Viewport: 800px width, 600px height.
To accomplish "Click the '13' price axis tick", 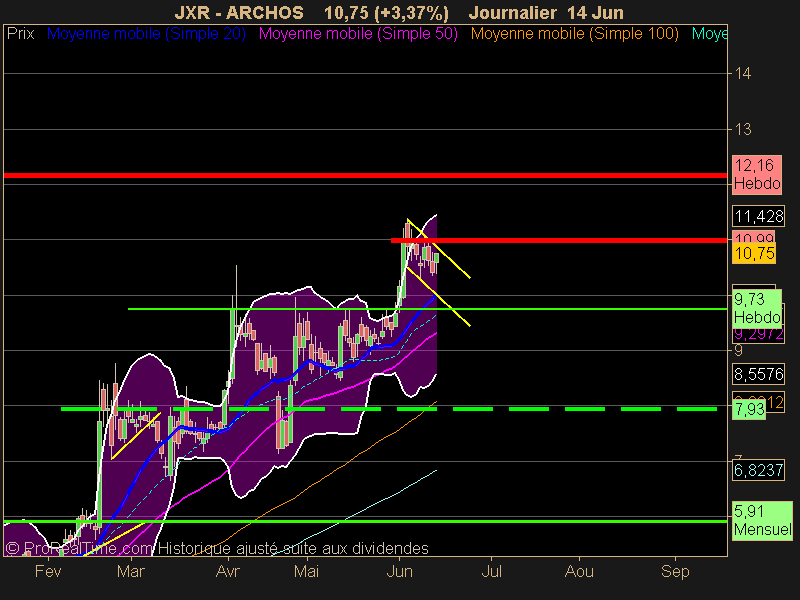I will pyautogui.click(x=743, y=130).
